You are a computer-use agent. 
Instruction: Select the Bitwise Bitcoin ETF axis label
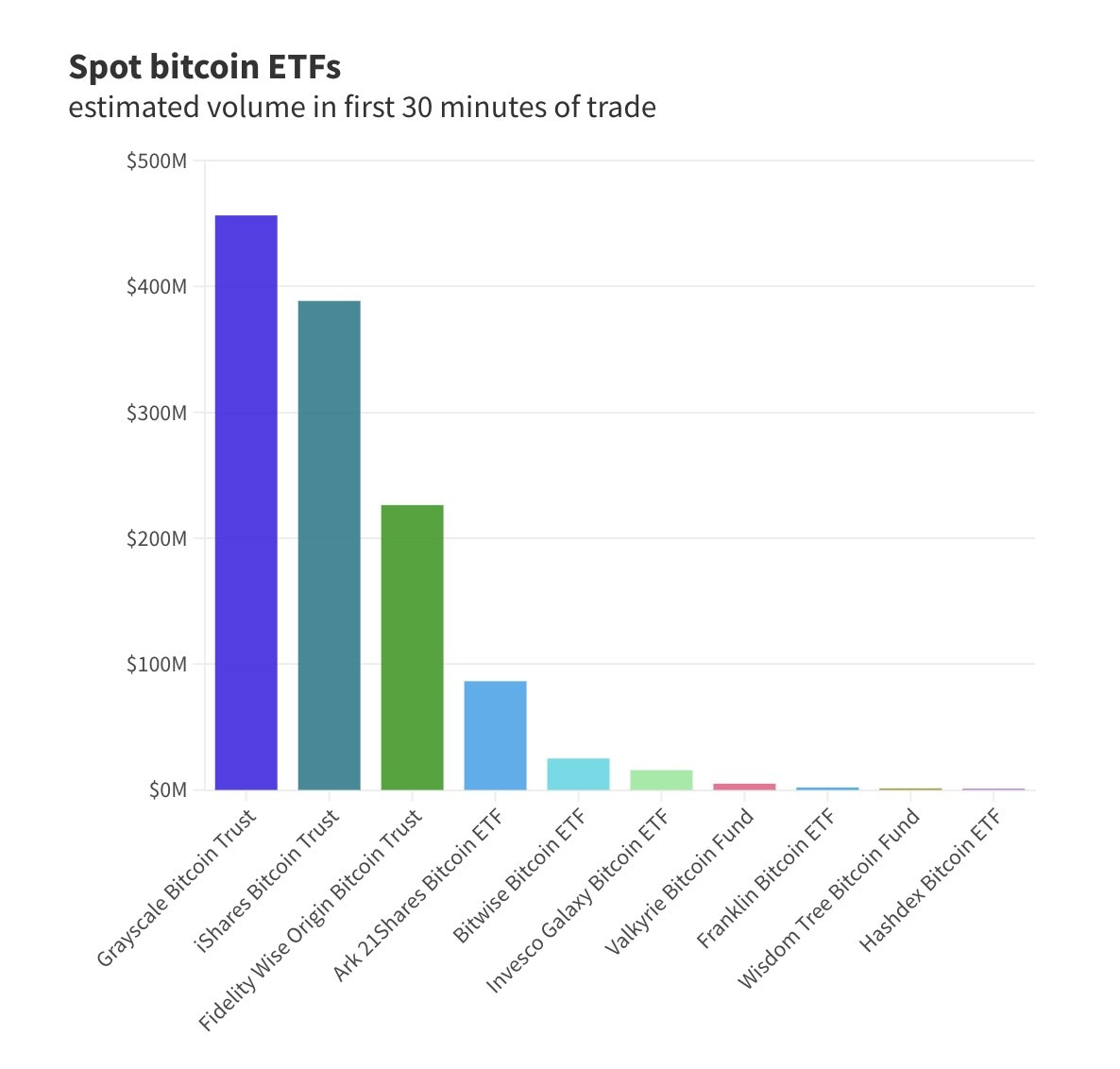520,875
